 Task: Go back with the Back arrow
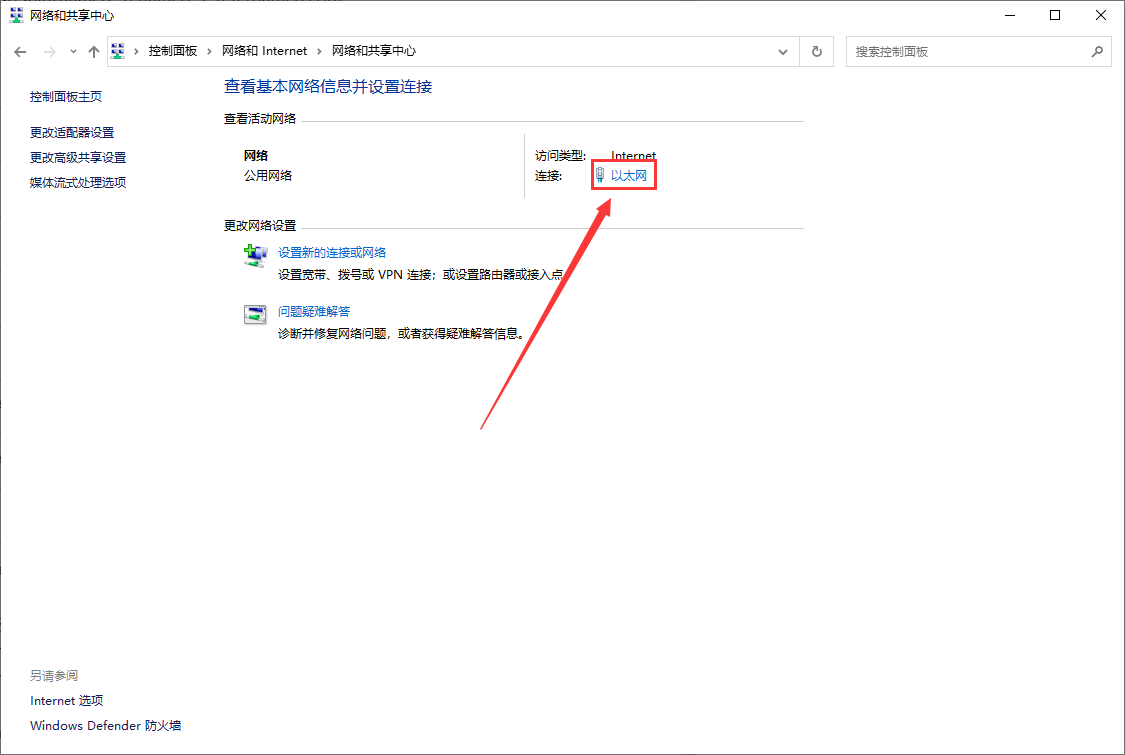coord(20,52)
